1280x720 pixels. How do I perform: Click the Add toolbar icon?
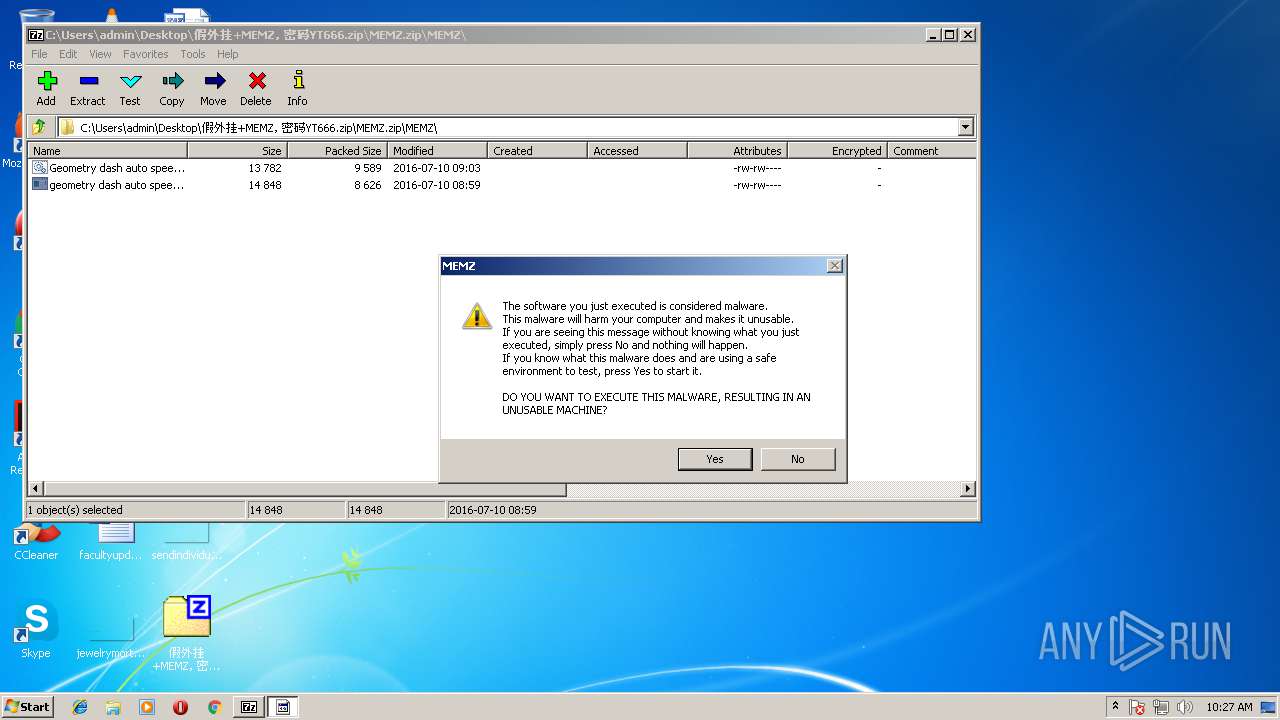46,88
